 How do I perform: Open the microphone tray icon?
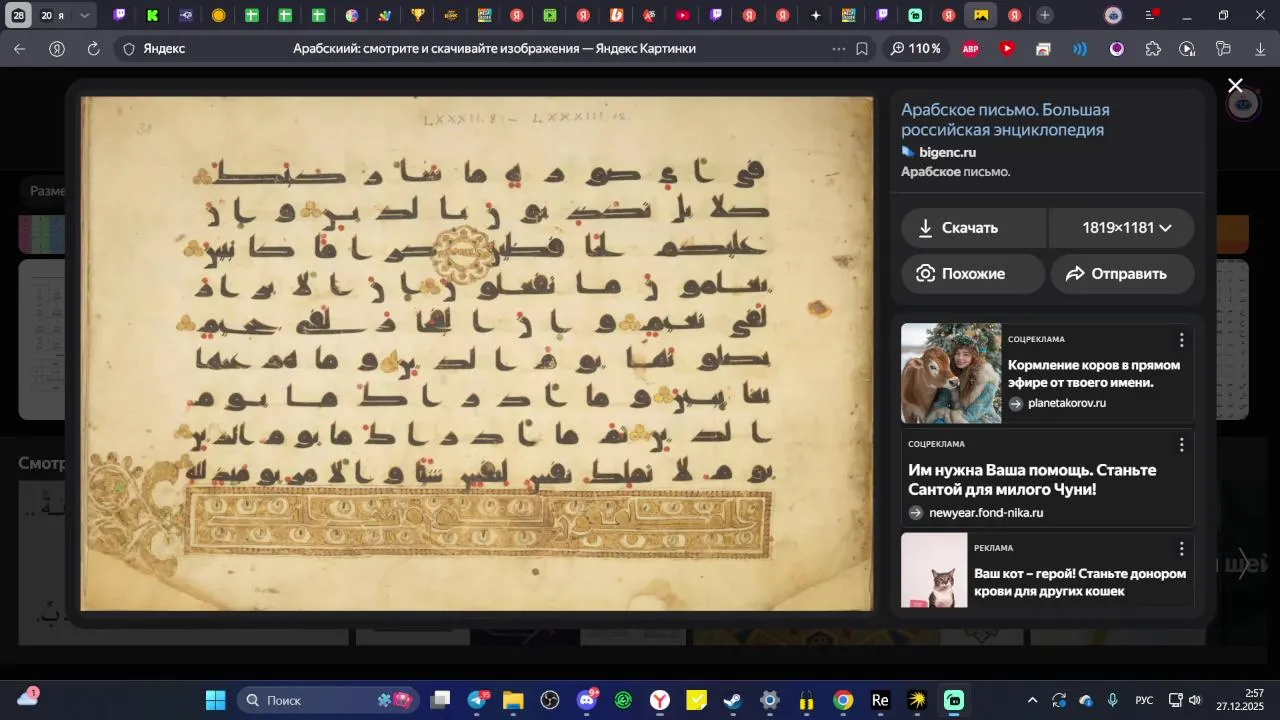point(1113,700)
